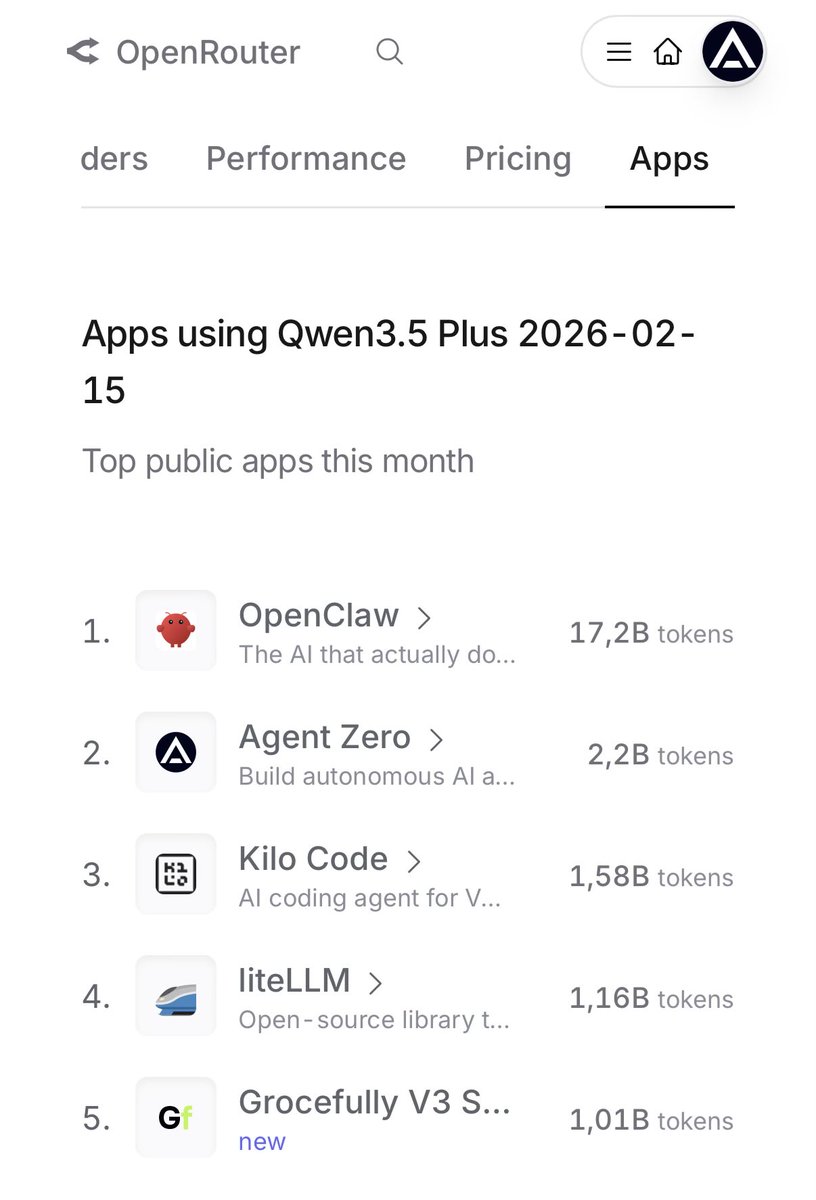This screenshot has height=1200, width=816.
Task: Expand the chevron next to Kilo Code
Action: coord(413,861)
